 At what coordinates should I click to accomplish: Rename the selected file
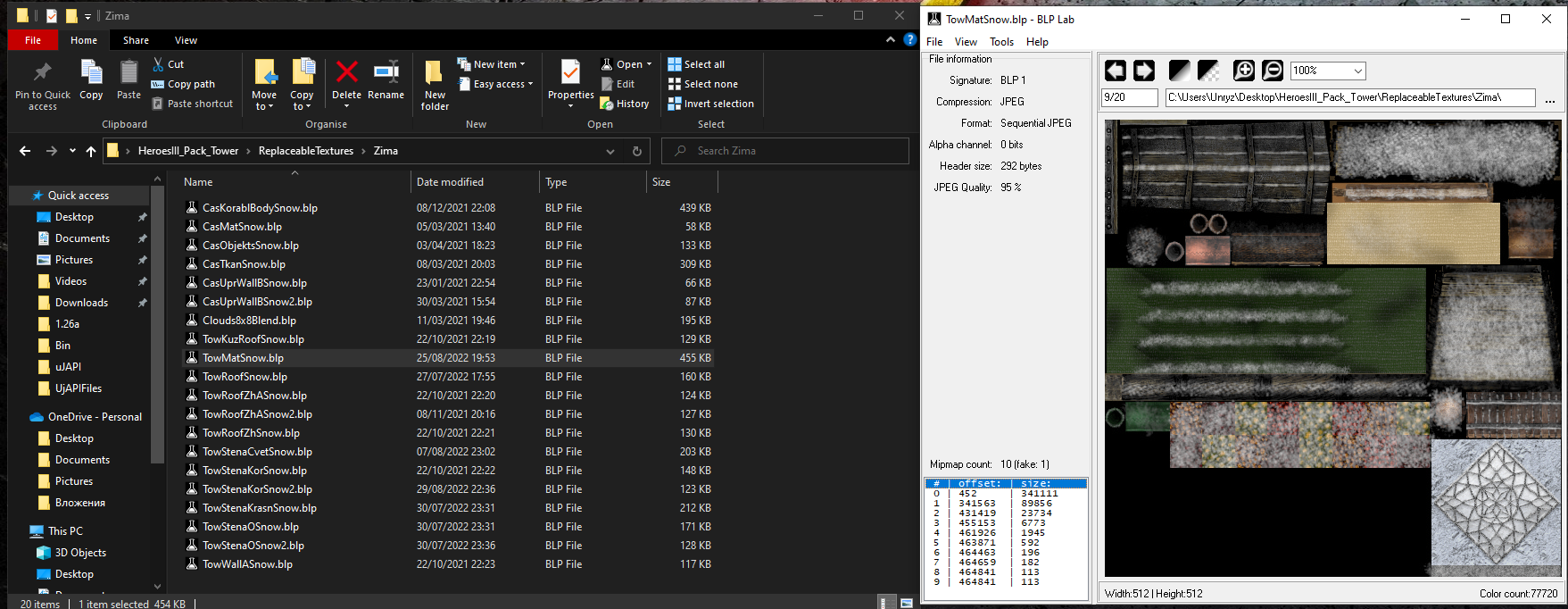pyautogui.click(x=386, y=80)
